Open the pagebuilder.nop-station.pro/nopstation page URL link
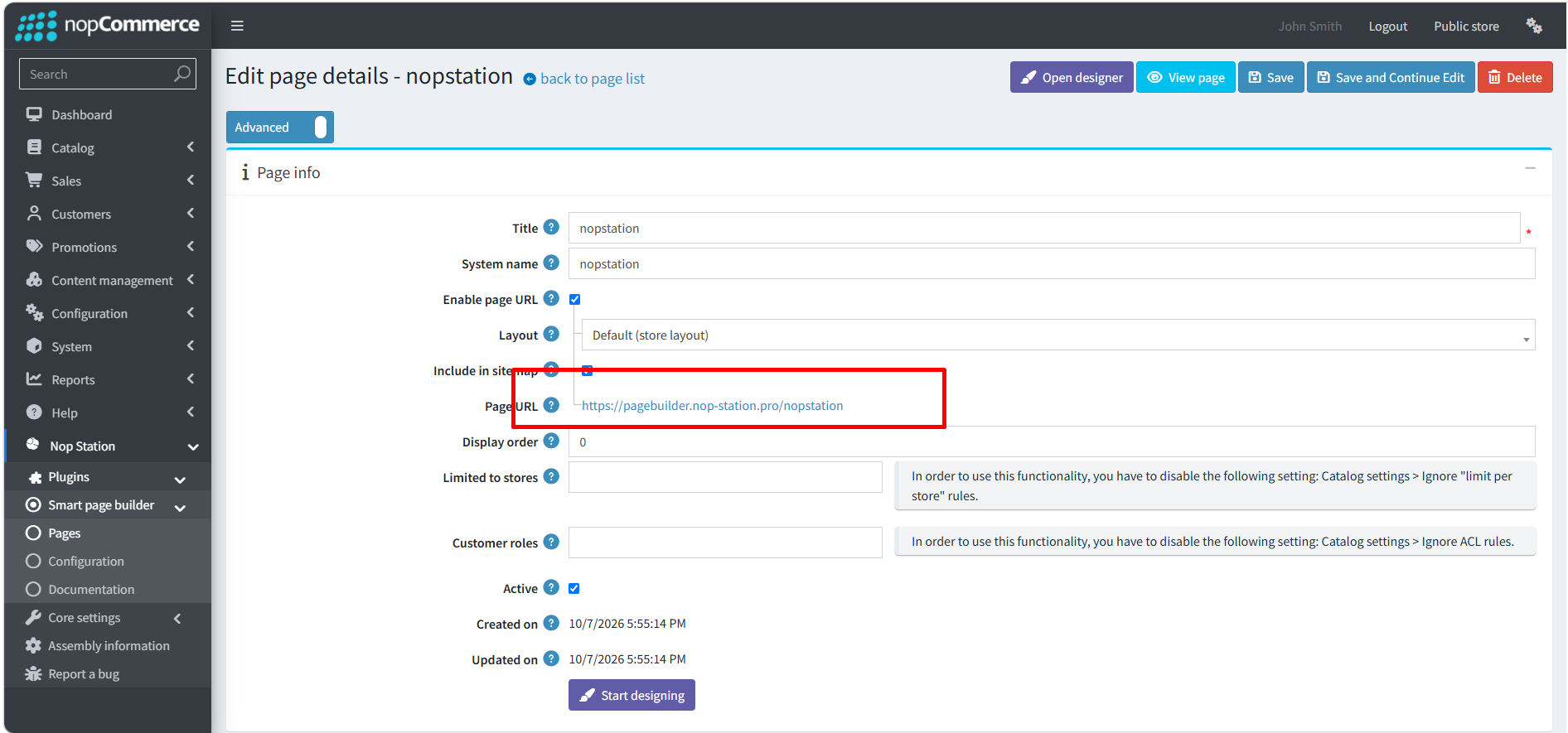This screenshot has height=733, width=1568. pos(713,405)
